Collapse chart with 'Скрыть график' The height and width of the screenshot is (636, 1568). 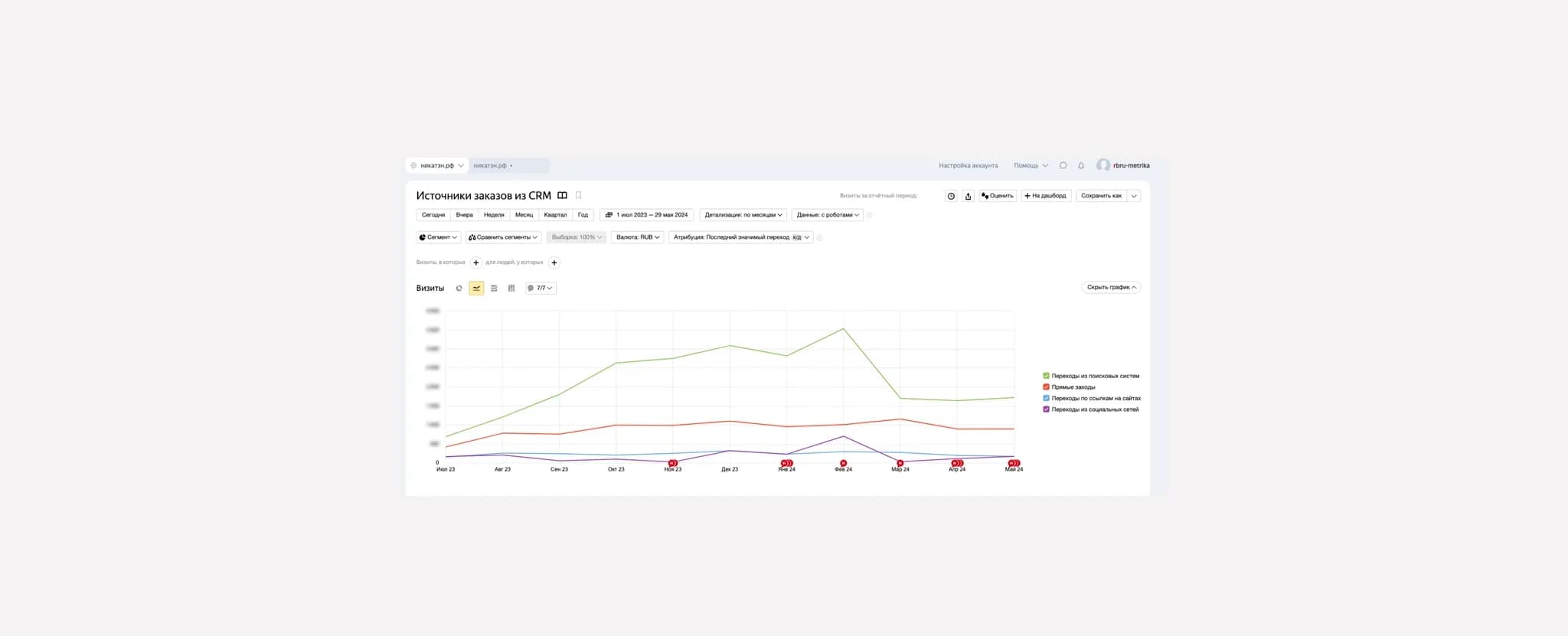point(1111,288)
